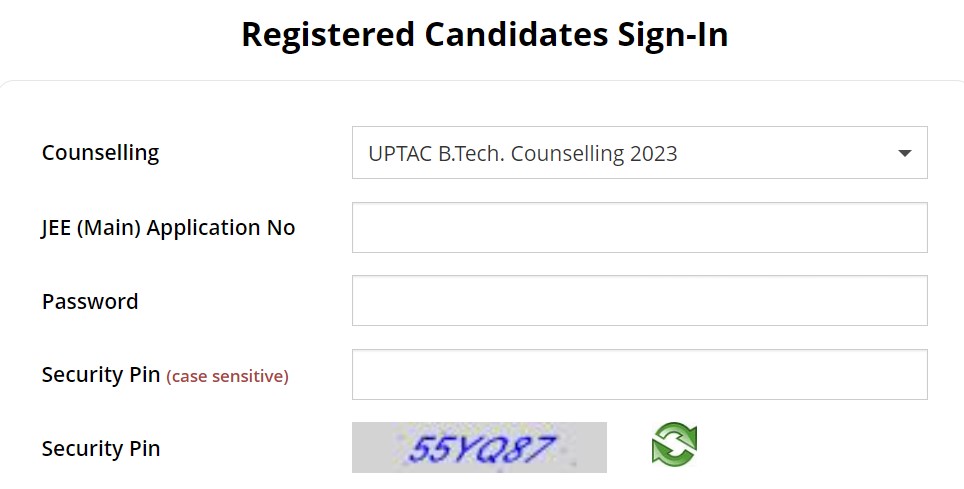
Task: Focus the JEE (Main) Application No field
Action: (x=639, y=227)
